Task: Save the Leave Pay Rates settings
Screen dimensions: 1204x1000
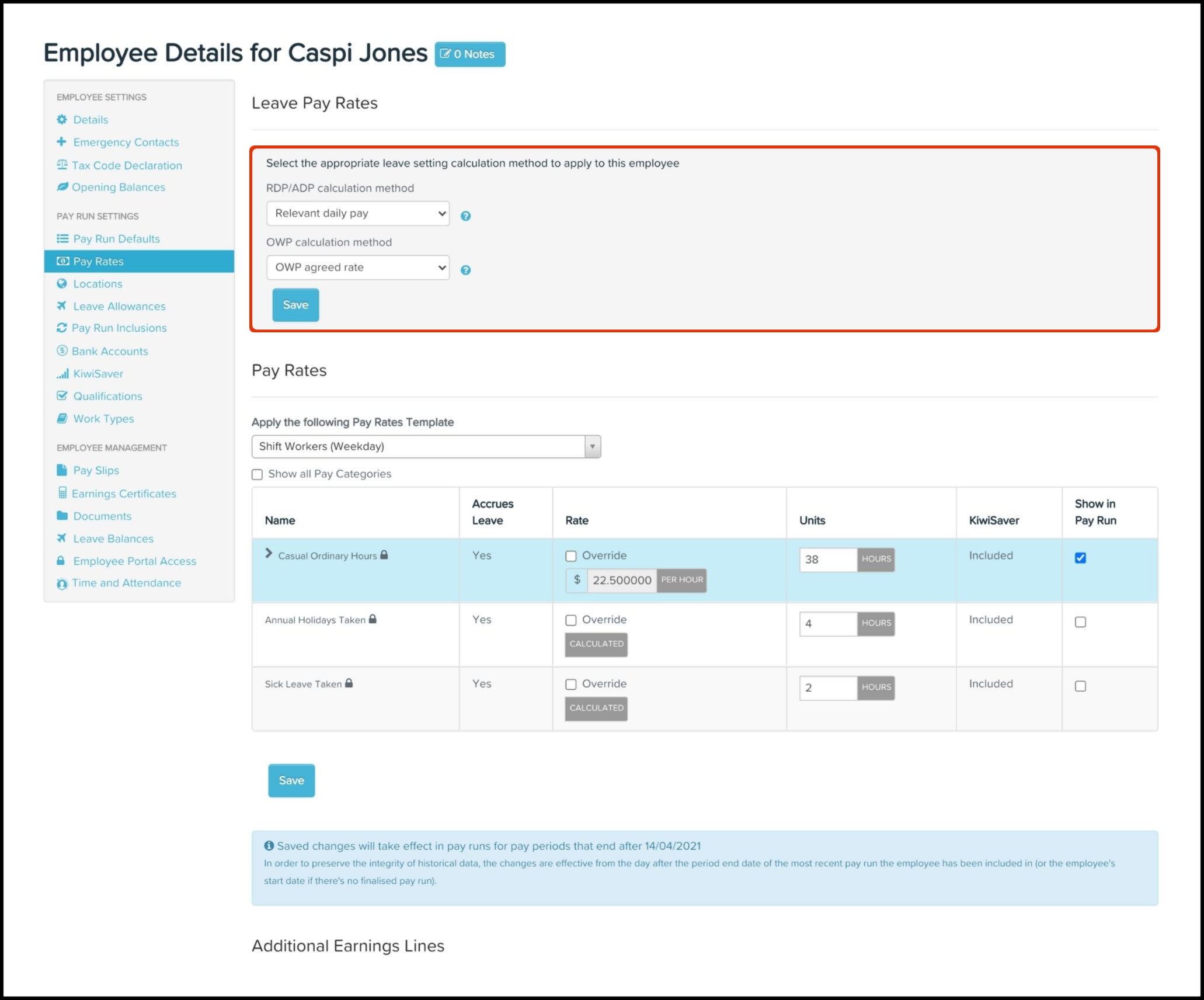Action: [295, 305]
